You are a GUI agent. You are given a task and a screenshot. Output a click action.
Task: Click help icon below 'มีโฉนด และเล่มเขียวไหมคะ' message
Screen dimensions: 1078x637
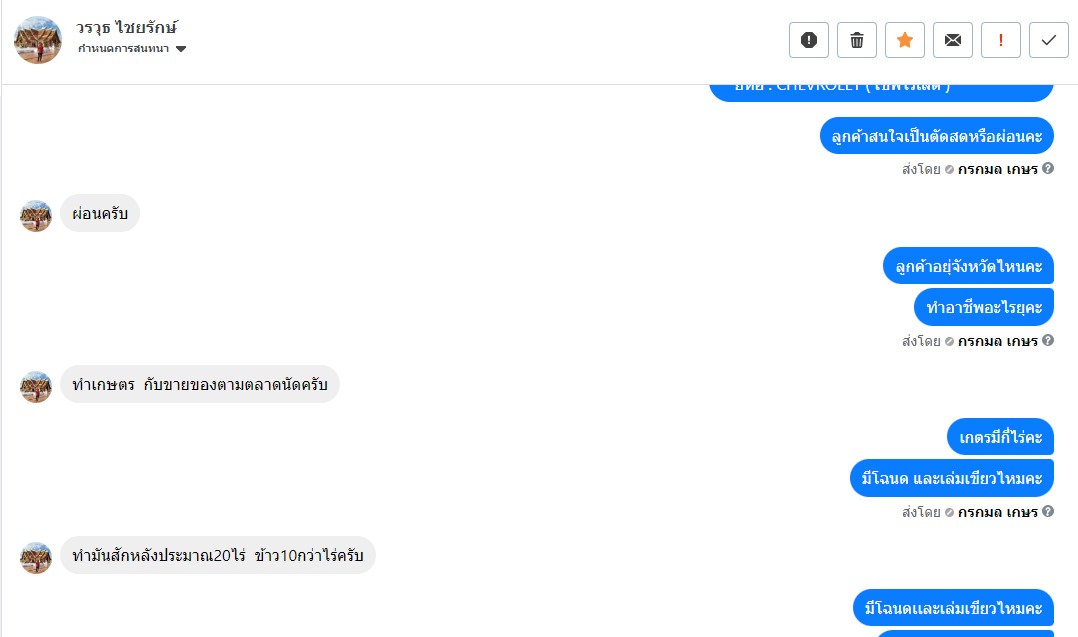1048,512
